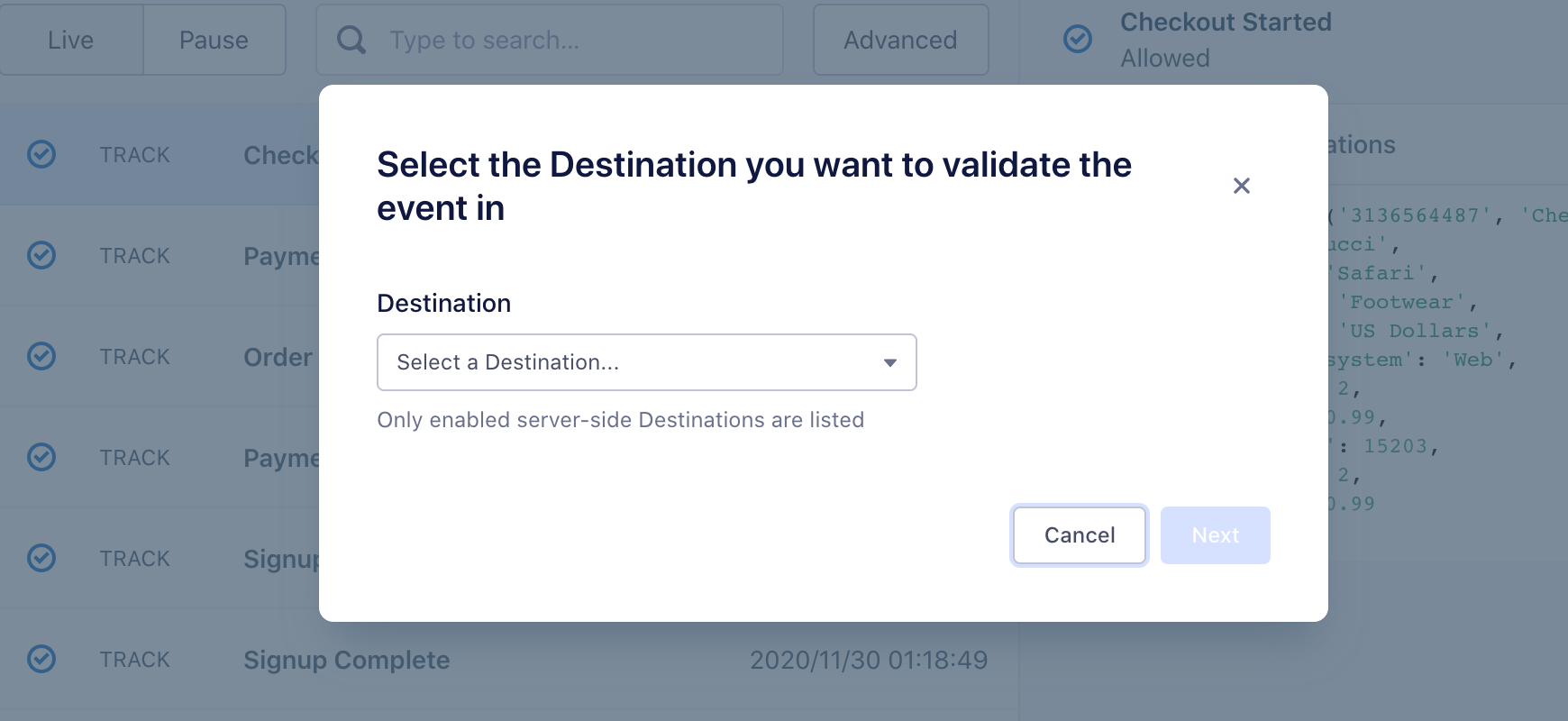Click the dropdown arrow in Destination field
Viewport: 1568px width, 721px height.
[889, 362]
